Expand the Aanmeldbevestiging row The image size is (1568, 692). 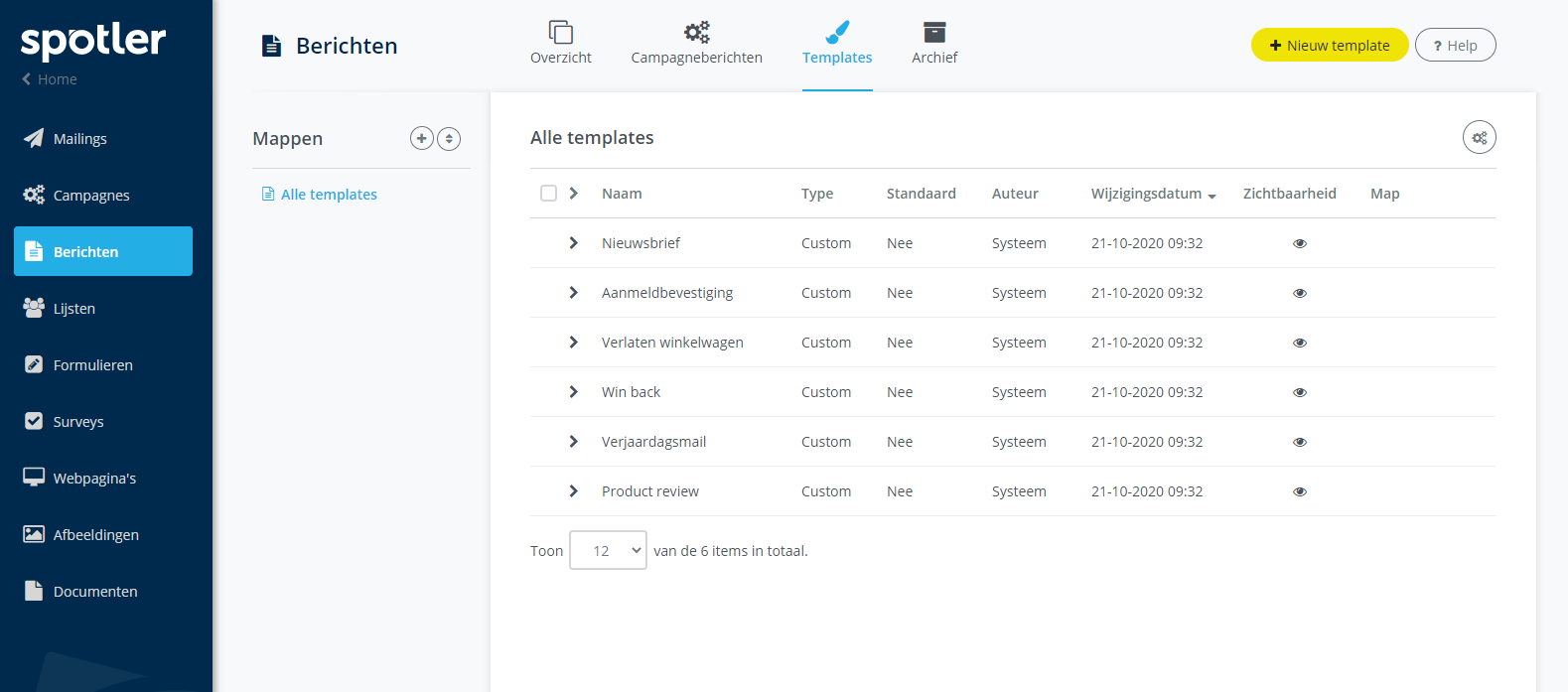[573, 292]
